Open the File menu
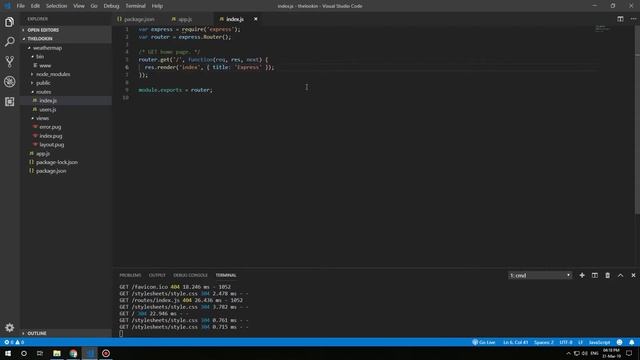 (x=20, y=6)
